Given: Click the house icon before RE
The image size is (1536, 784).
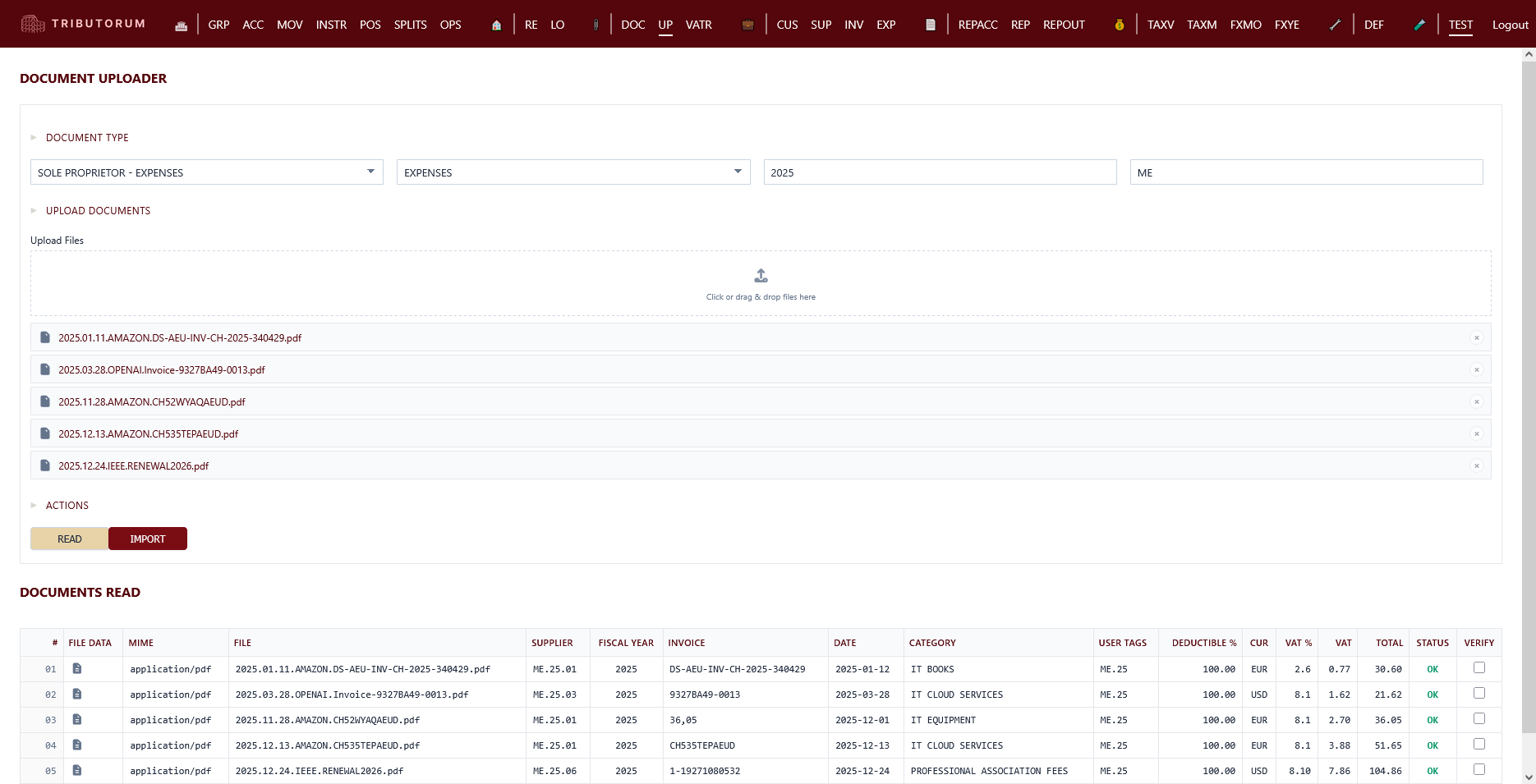Looking at the screenshot, I should coord(496,25).
